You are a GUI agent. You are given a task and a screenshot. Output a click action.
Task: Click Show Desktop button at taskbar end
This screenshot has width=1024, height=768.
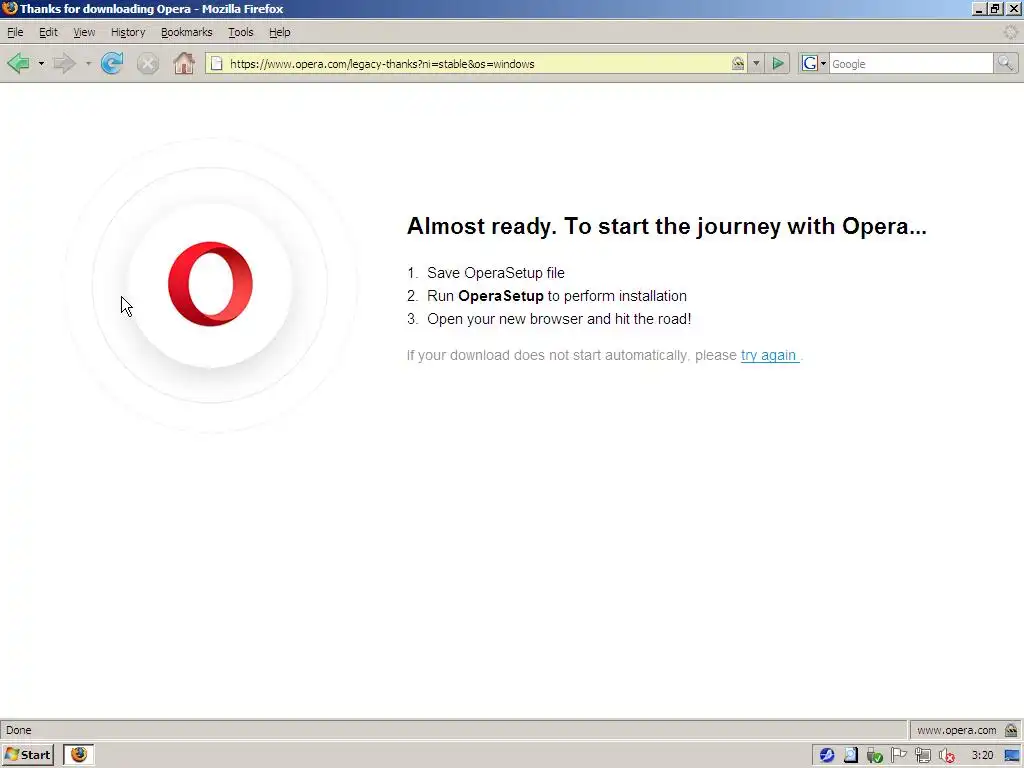pyautogui.click(x=1013, y=756)
